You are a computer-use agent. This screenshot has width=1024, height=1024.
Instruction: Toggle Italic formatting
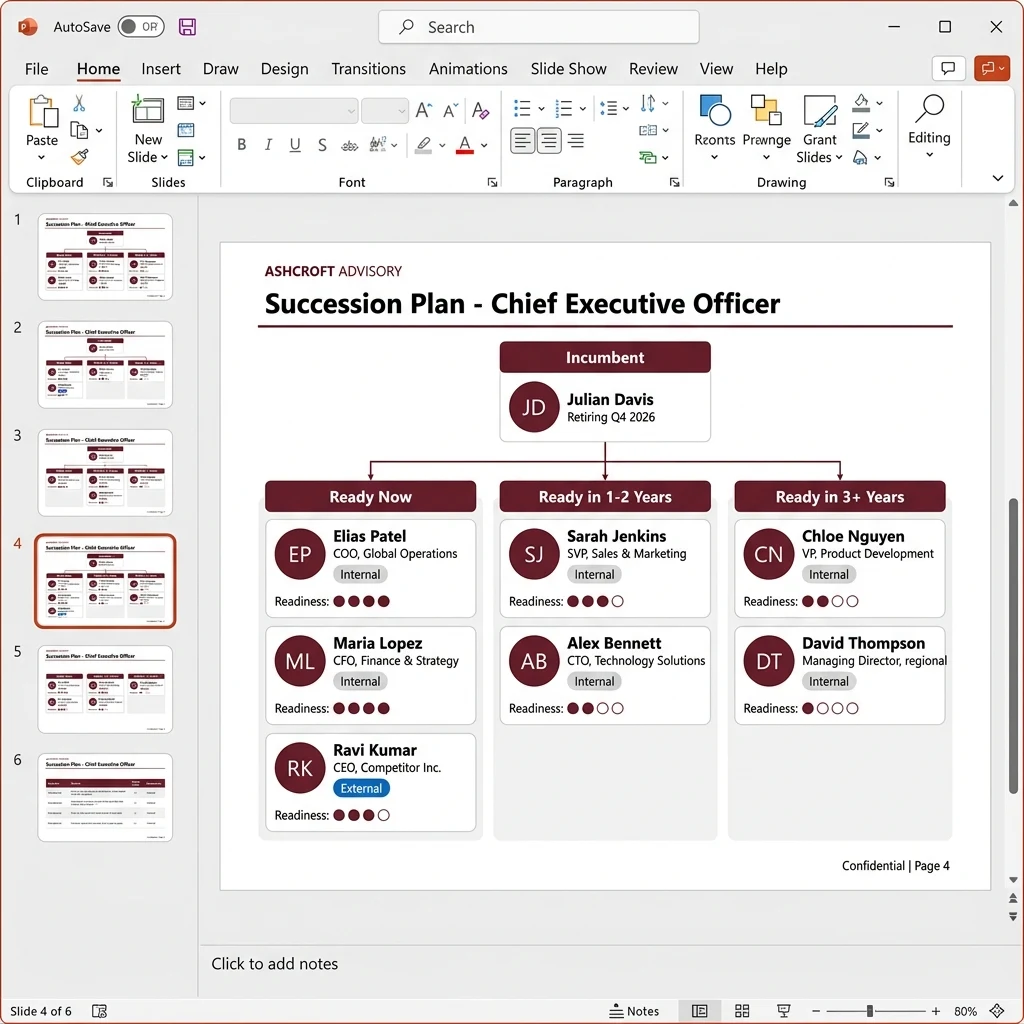(268, 144)
